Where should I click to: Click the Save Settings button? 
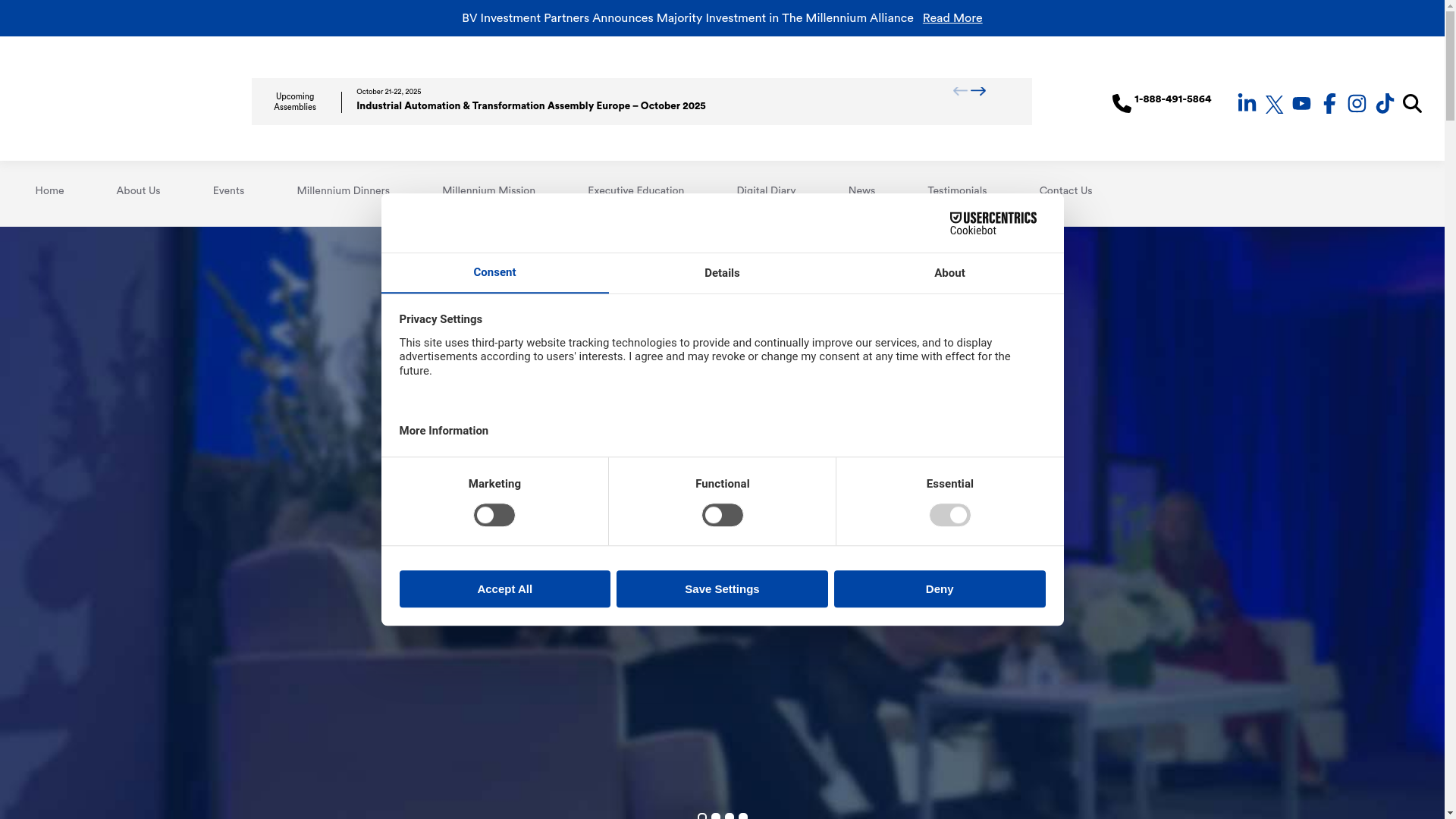[x=722, y=589]
